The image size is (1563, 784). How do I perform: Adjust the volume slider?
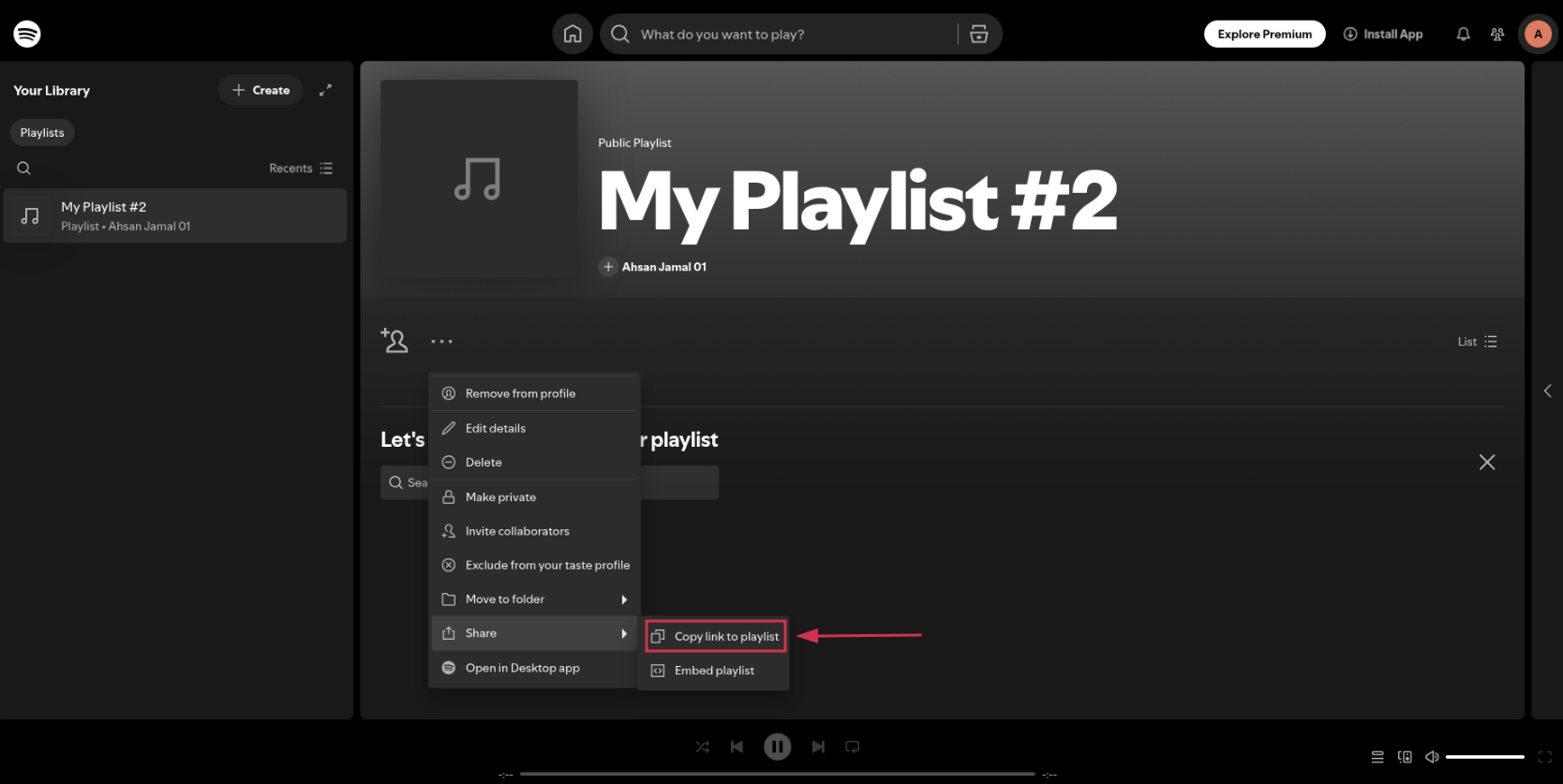1485,757
